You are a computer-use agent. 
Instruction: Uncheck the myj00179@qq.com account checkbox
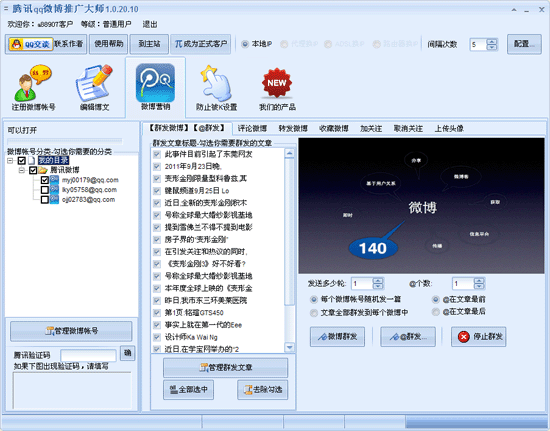click(x=45, y=180)
